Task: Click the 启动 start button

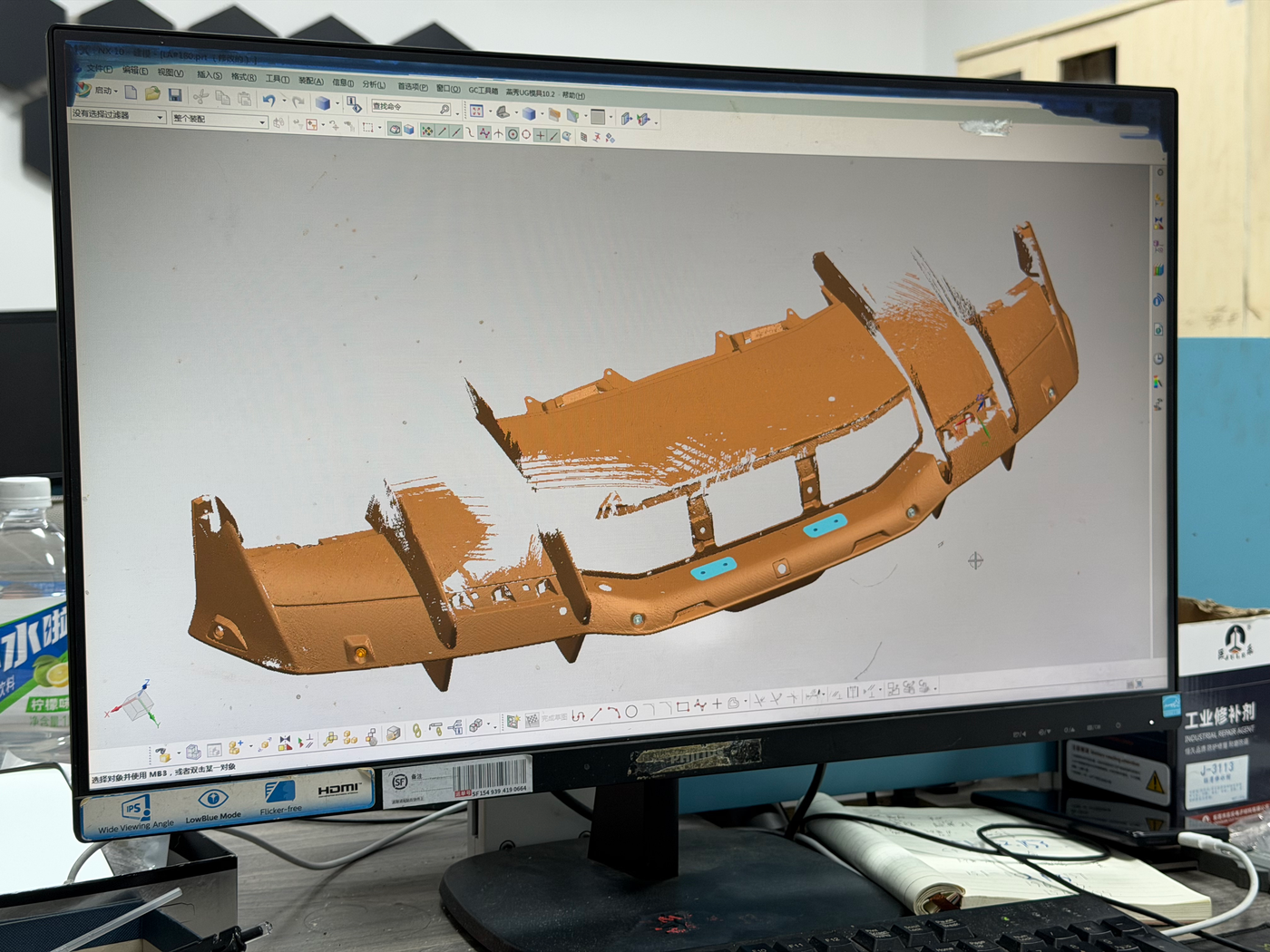Action: tap(97, 90)
